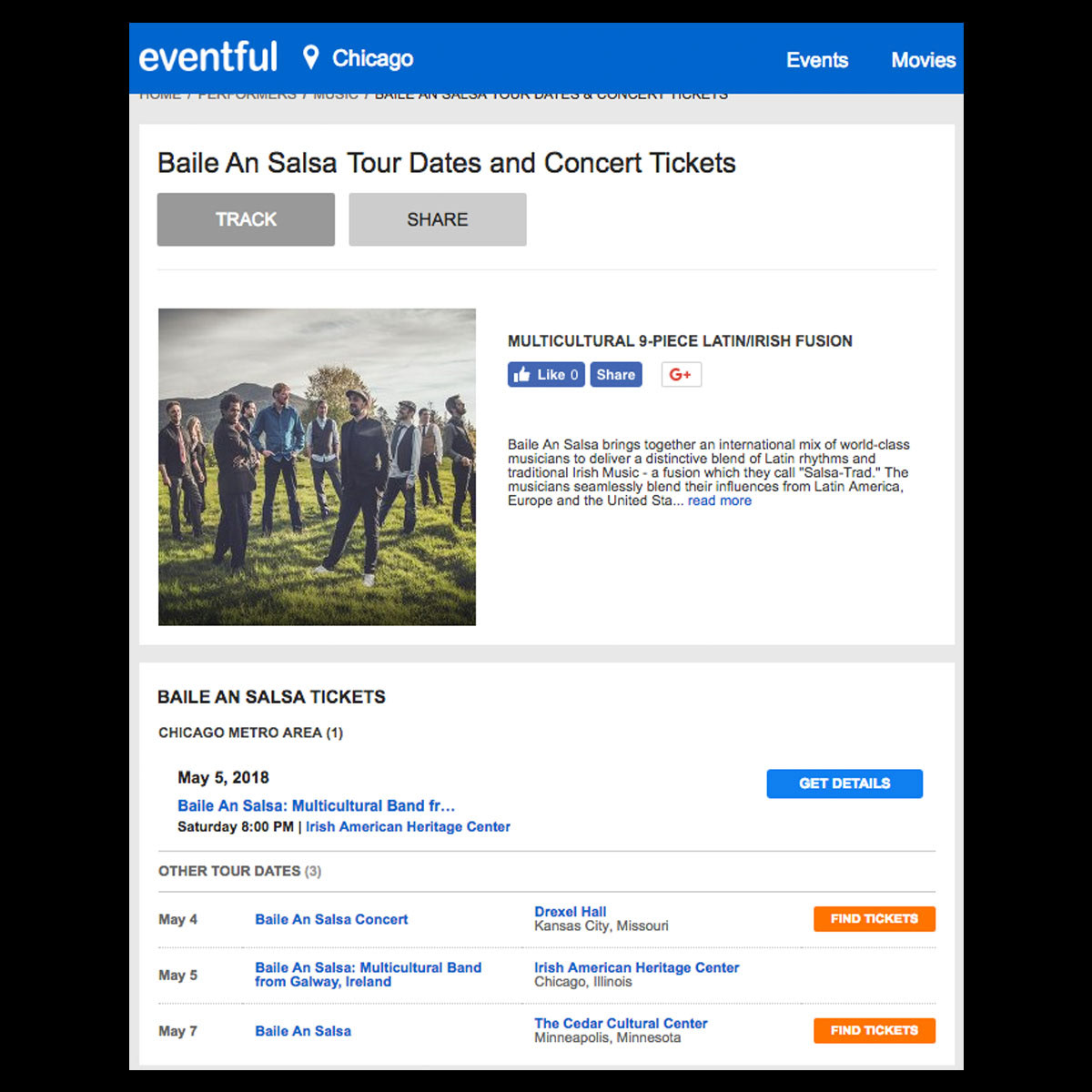This screenshot has width=1092, height=1092.
Task: Open The Cedar Cultural Center link
Action: coord(621,1024)
